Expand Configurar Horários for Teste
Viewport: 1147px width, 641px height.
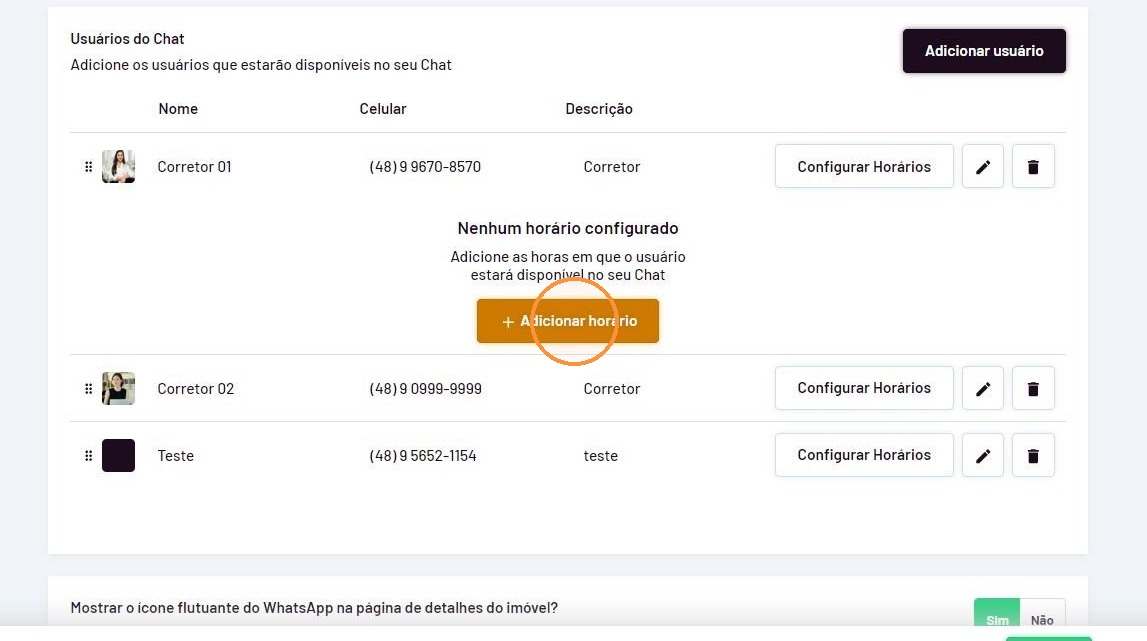(x=864, y=455)
